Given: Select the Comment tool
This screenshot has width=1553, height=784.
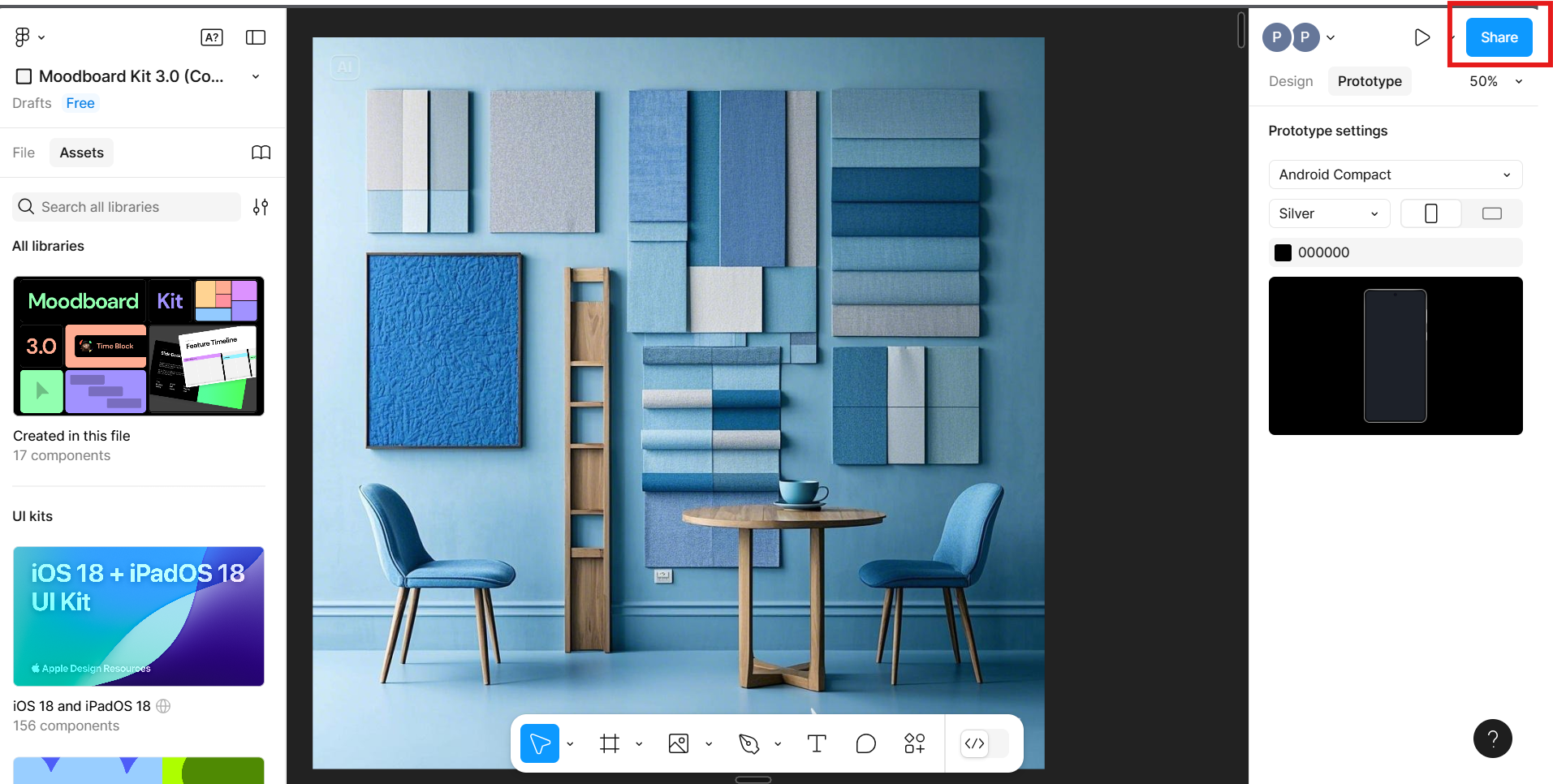Looking at the screenshot, I should pyautogui.click(x=865, y=743).
